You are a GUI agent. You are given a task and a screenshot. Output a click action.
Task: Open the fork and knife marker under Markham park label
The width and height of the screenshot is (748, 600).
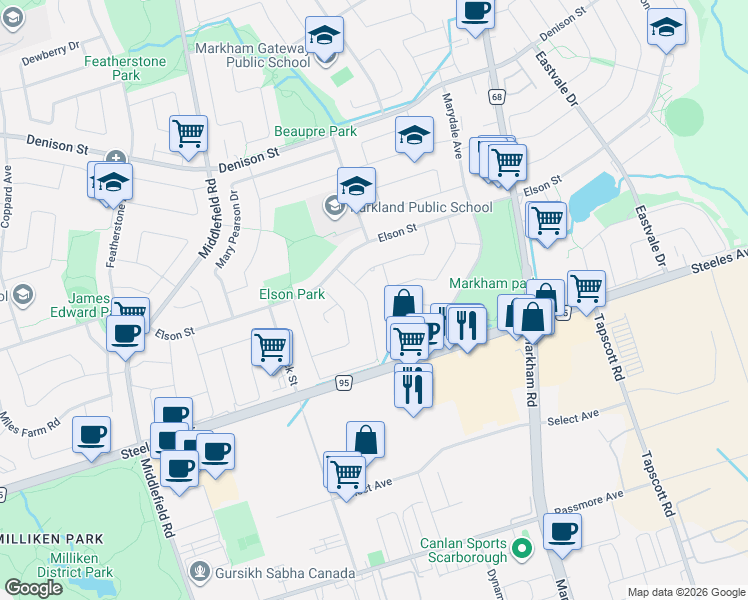tap(468, 325)
